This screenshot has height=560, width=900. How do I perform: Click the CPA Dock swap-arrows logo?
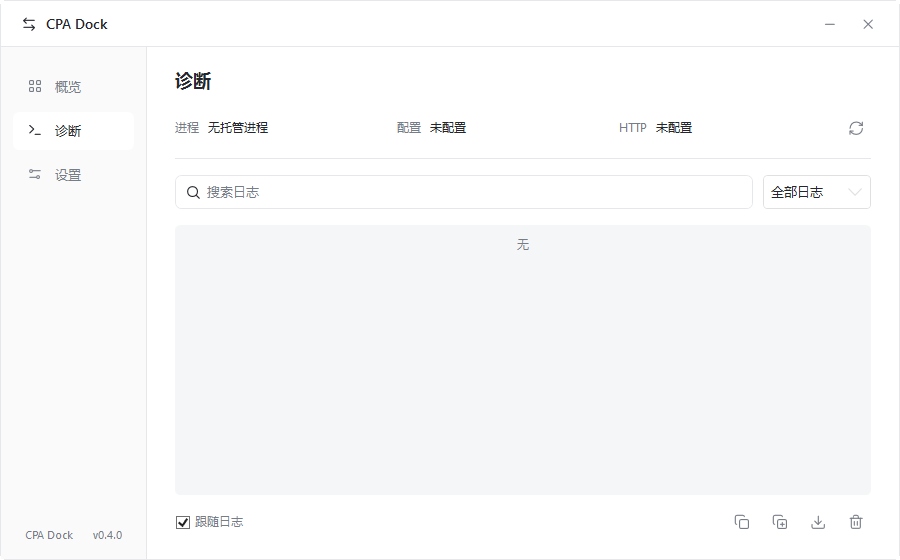click(x=29, y=24)
